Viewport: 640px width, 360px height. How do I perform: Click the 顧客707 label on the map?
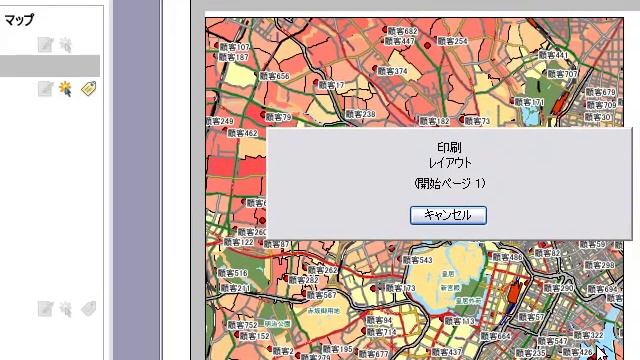pos(562,74)
